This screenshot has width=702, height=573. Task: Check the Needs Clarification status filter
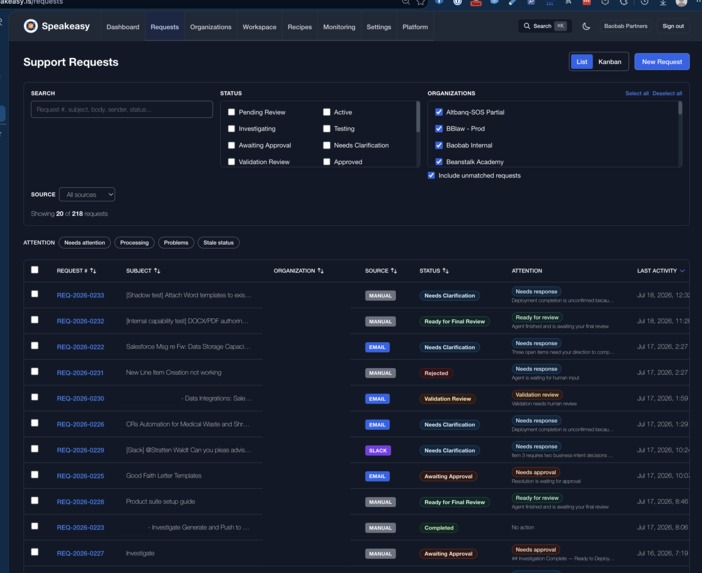327,145
